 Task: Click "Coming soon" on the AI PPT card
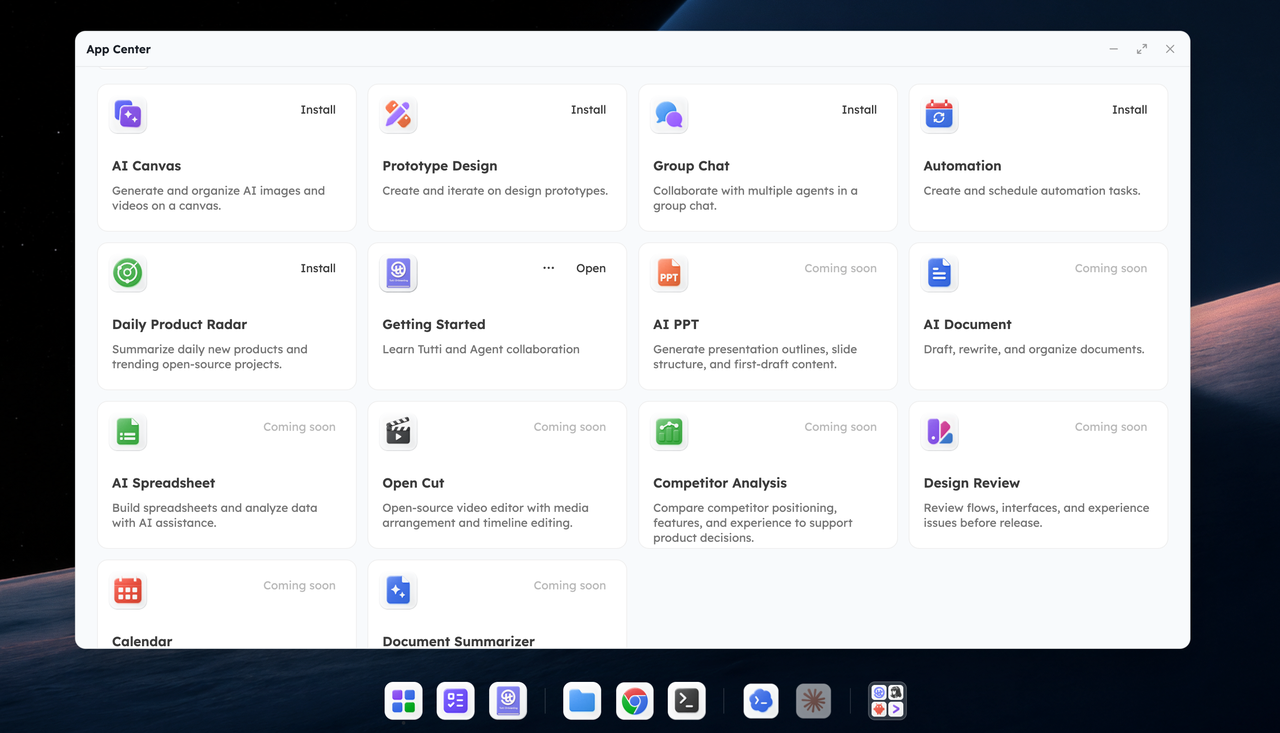840,268
